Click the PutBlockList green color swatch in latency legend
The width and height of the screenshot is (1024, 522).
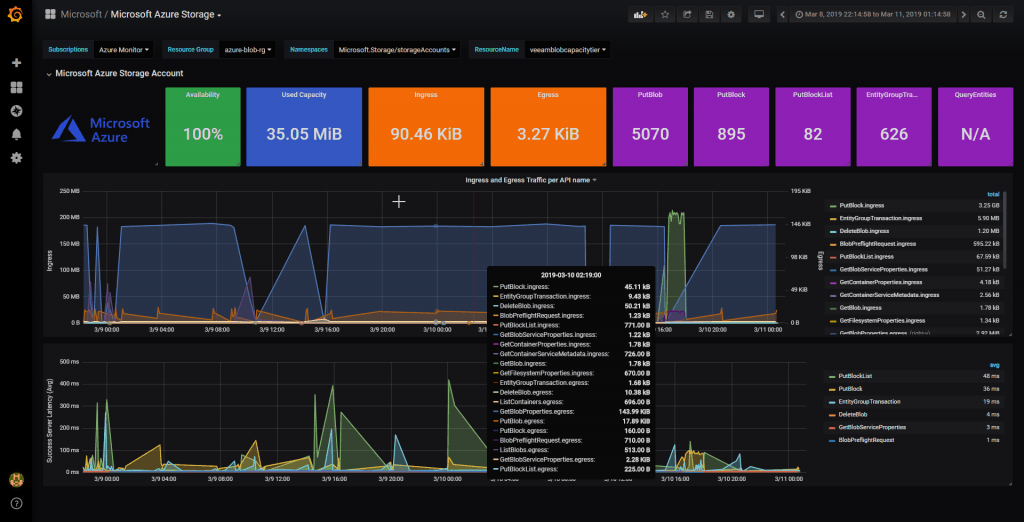[832, 376]
